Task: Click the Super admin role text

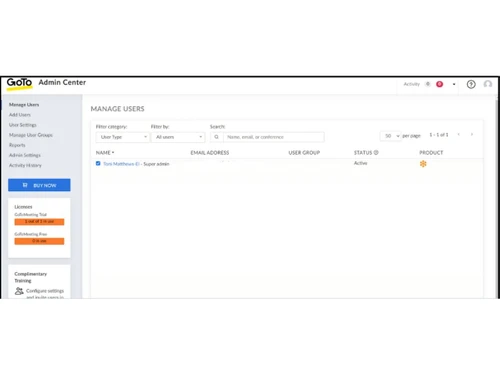Action: pyautogui.click(x=156, y=164)
